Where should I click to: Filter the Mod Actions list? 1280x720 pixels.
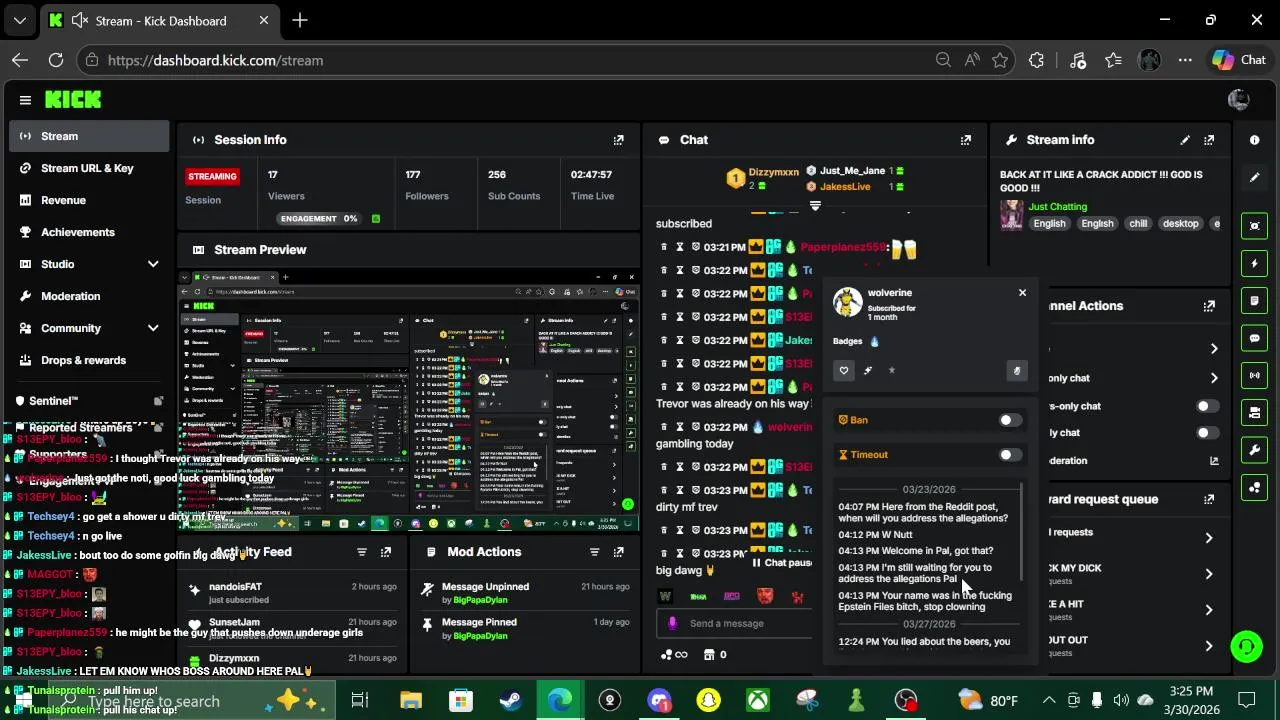tap(595, 552)
